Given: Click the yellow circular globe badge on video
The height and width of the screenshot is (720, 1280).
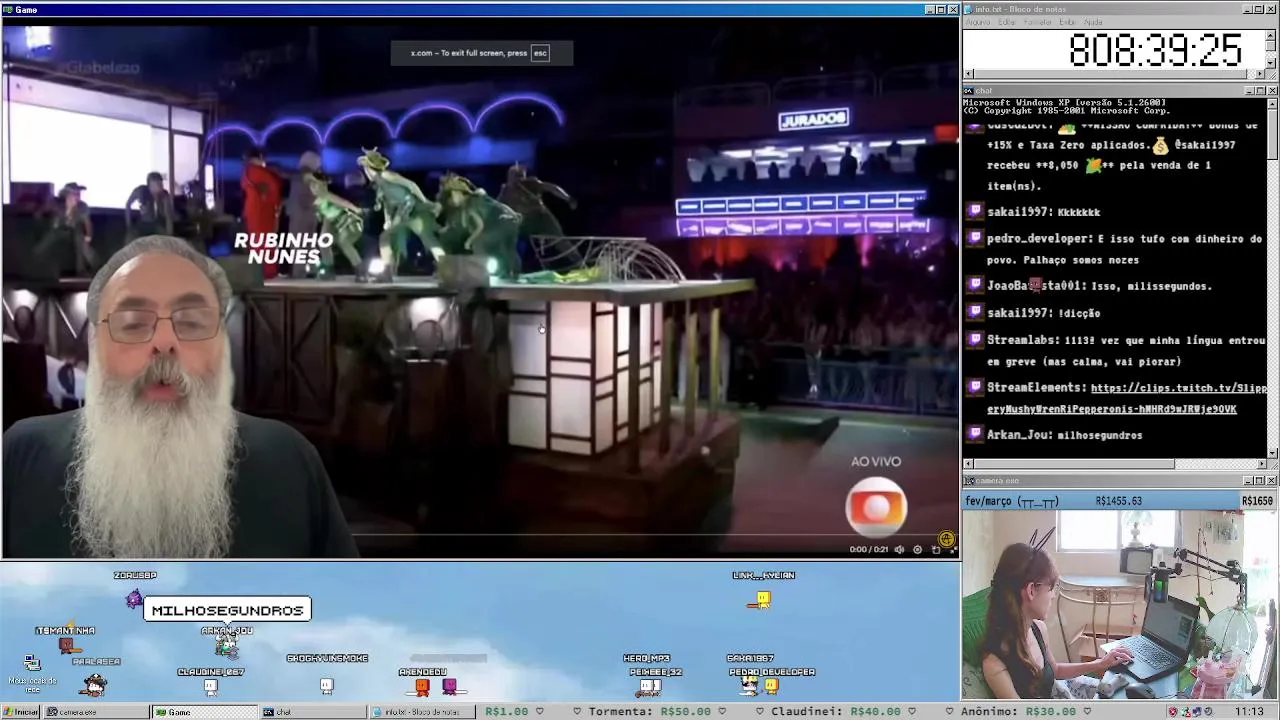Looking at the screenshot, I should (x=947, y=539).
